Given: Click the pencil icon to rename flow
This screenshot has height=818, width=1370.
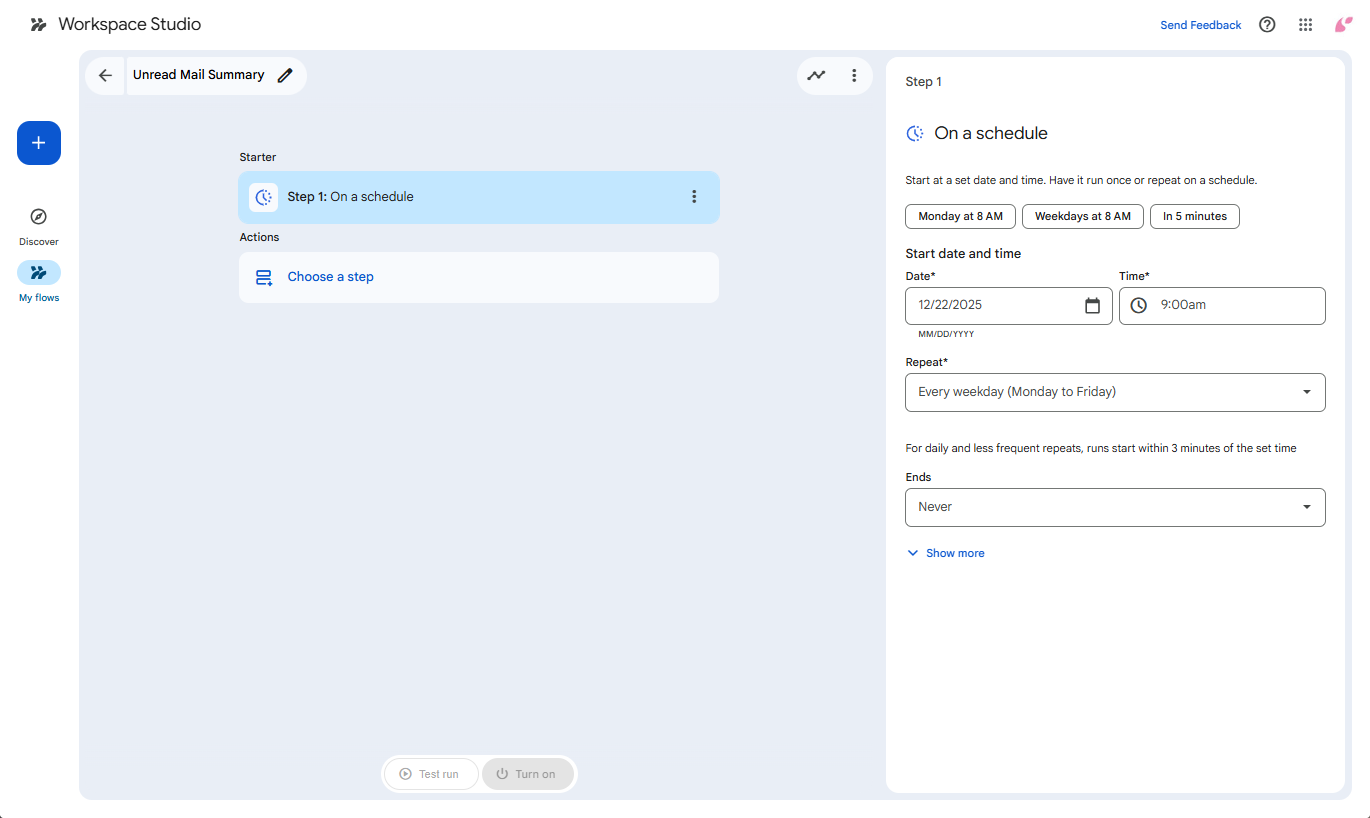Looking at the screenshot, I should tap(285, 75).
